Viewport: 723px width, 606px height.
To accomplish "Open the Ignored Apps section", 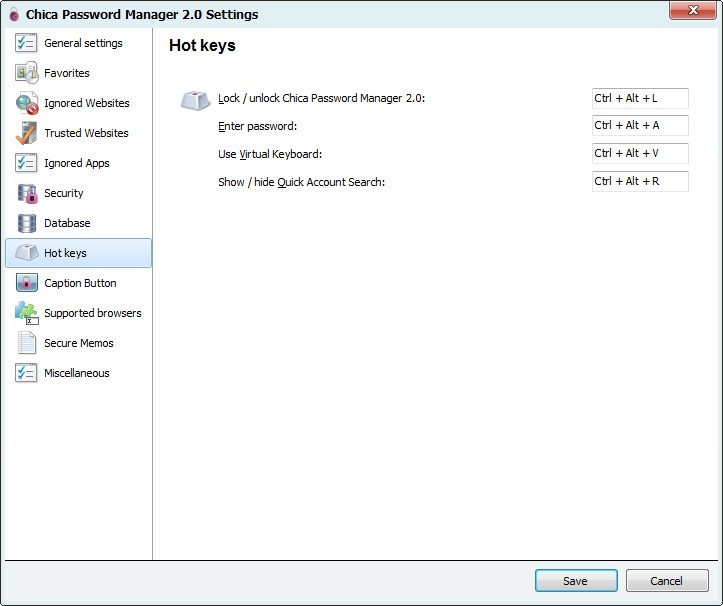I will 77,163.
